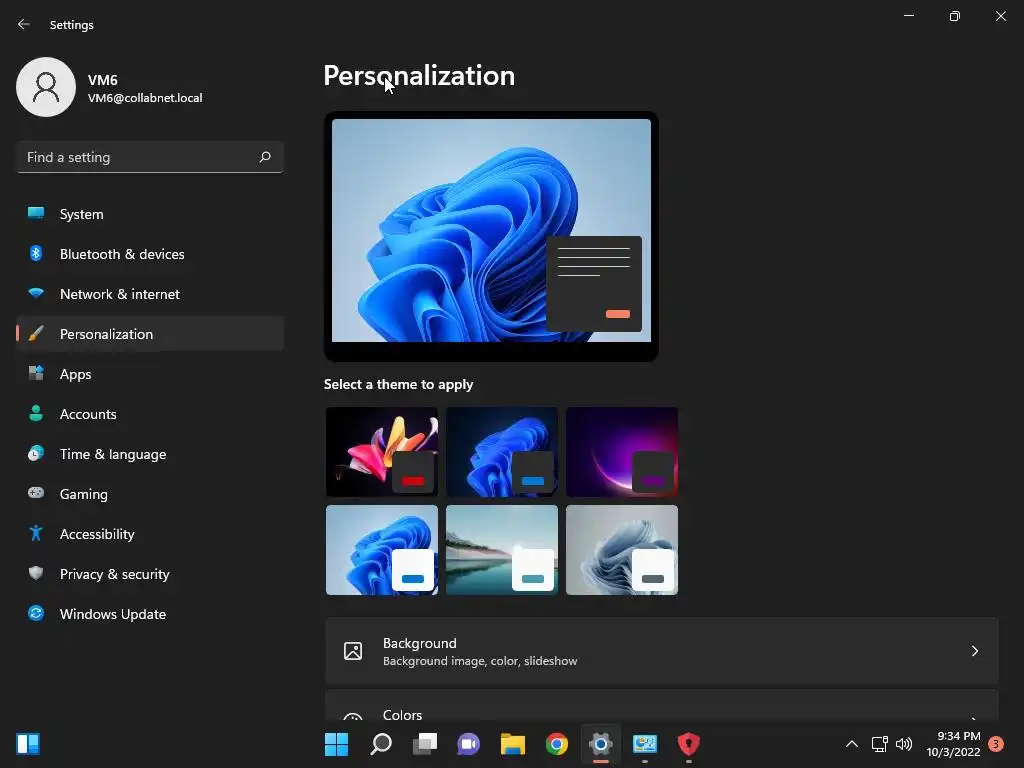Open the Windows Start menu

(x=336, y=744)
